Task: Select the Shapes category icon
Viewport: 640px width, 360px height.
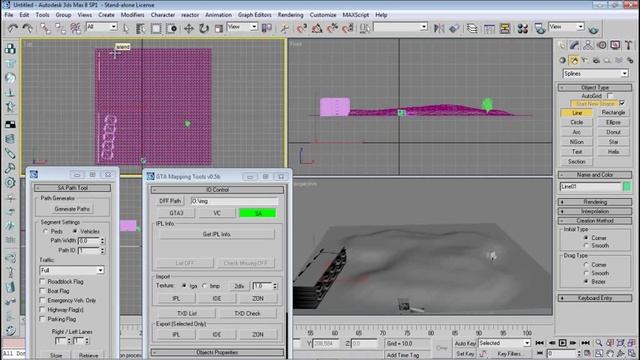Action: [574, 60]
